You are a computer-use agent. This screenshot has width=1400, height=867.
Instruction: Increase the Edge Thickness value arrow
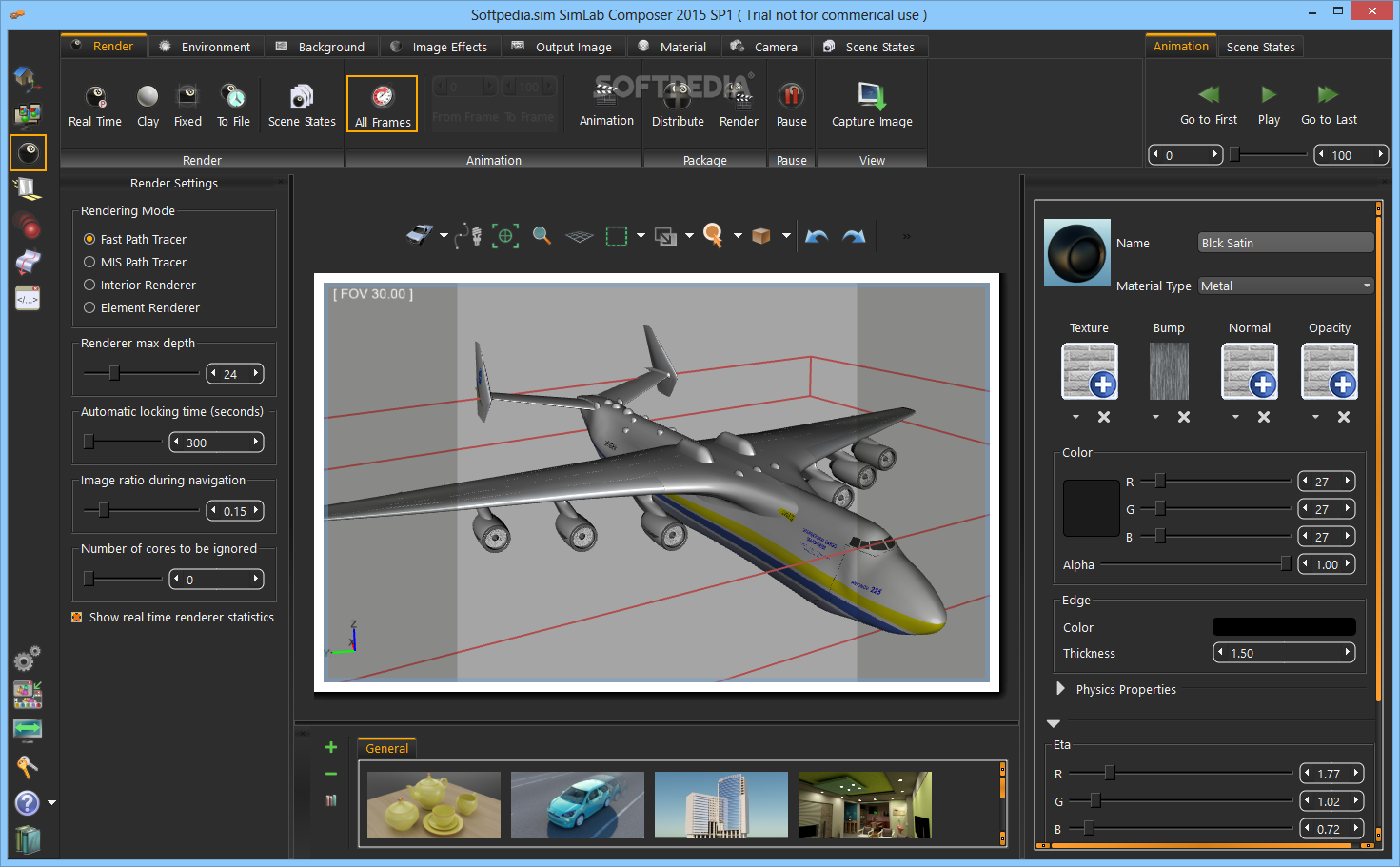(1348, 652)
